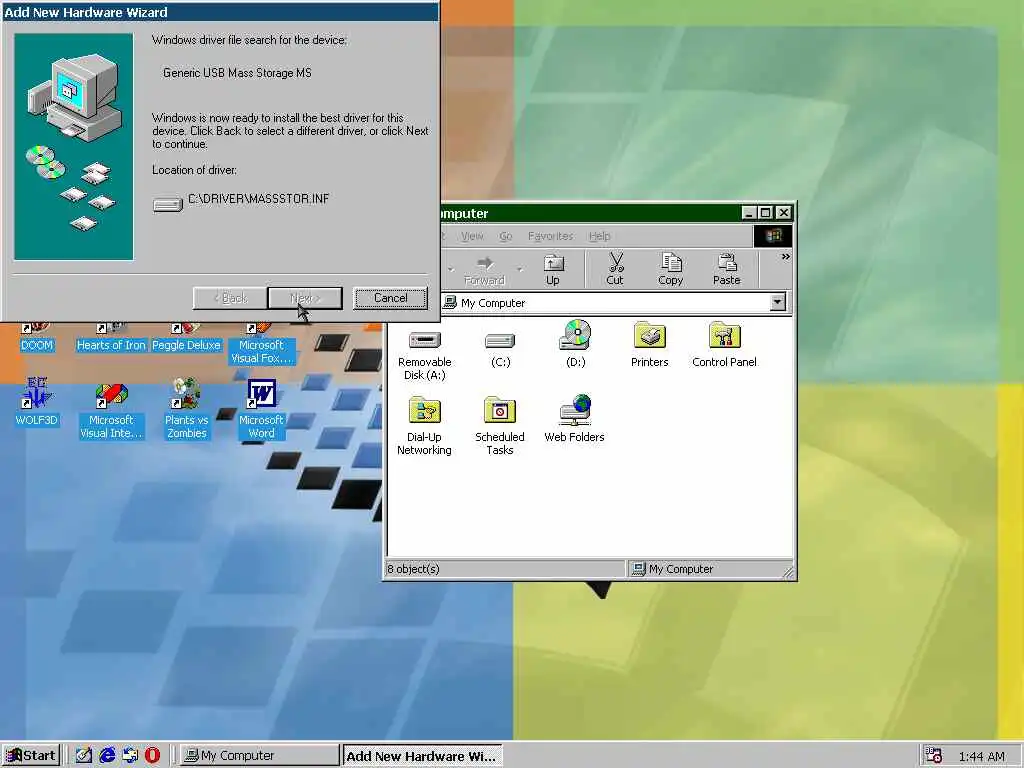Switch to Add New Hardware Wizard taskbar button

[423, 756]
